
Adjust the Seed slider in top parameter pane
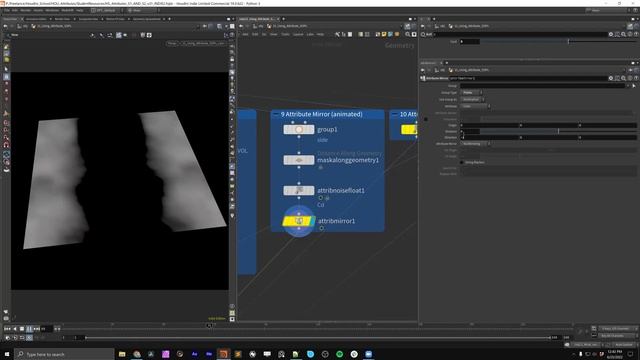[x=558, y=42]
